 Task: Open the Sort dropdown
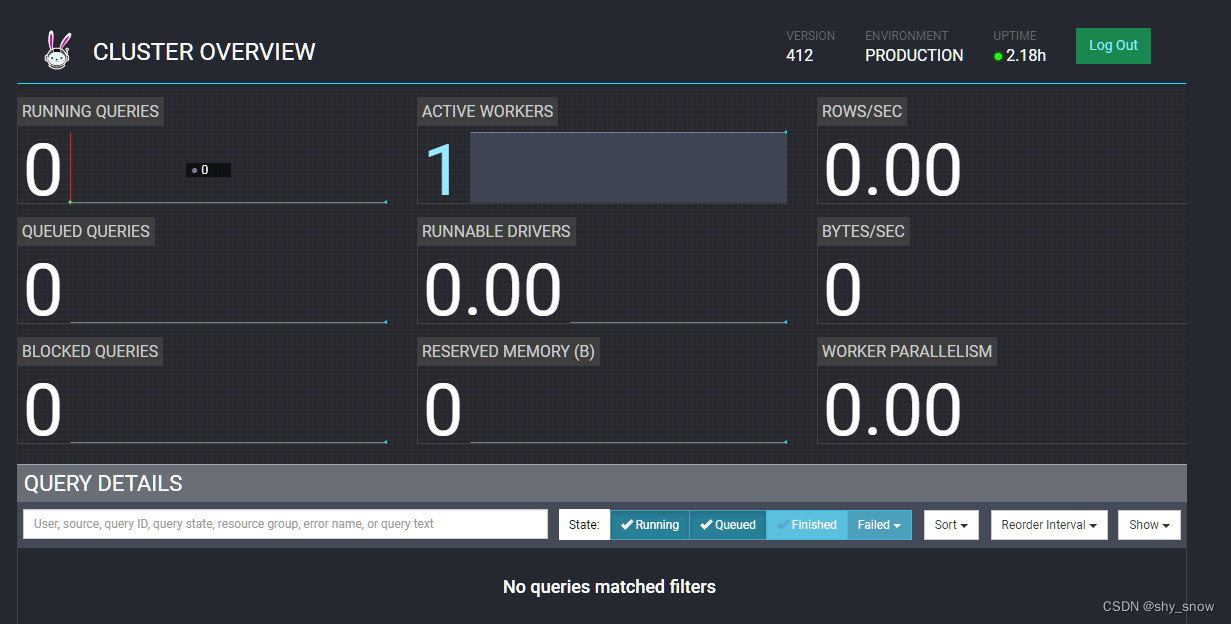pos(951,525)
